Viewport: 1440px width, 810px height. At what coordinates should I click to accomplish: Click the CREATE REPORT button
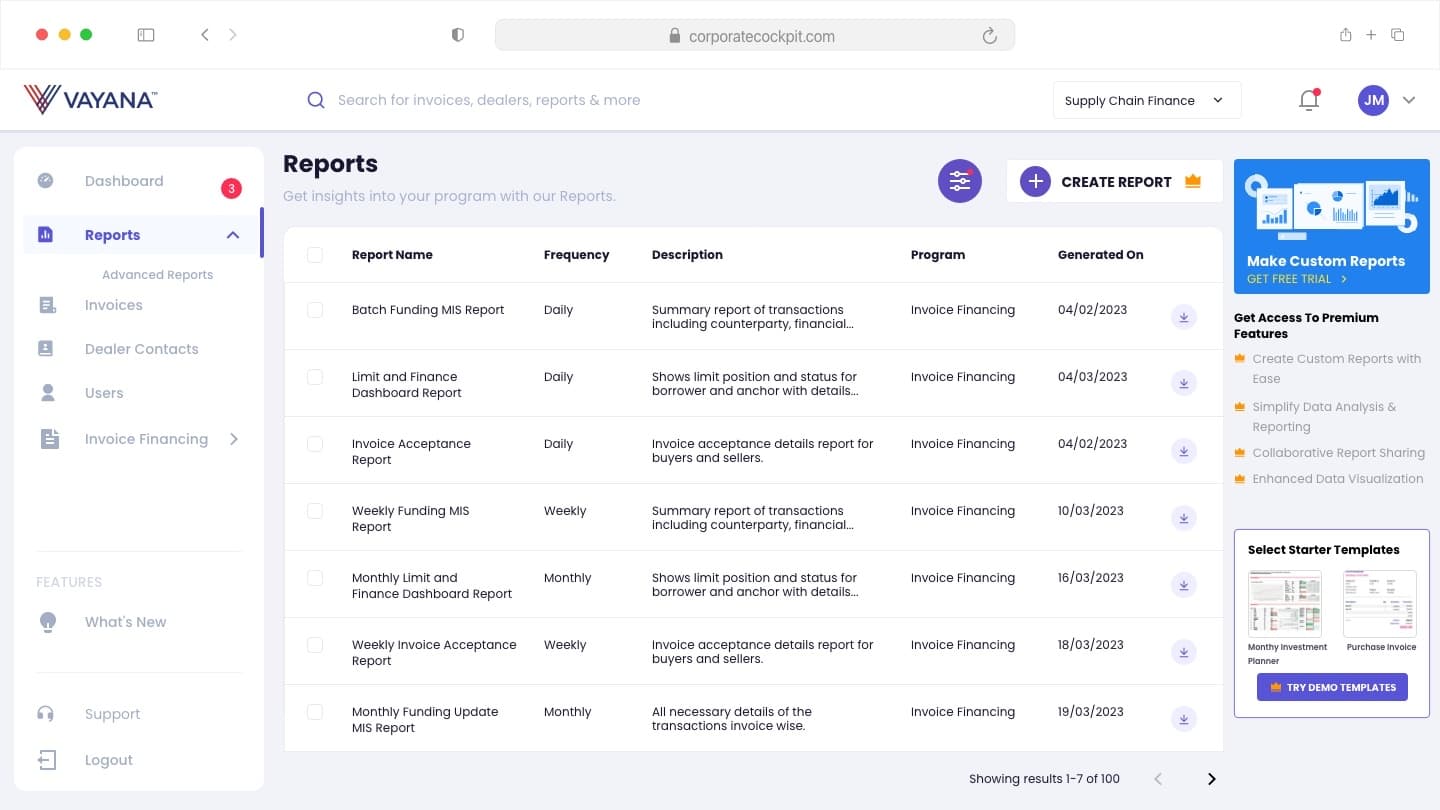(1114, 181)
